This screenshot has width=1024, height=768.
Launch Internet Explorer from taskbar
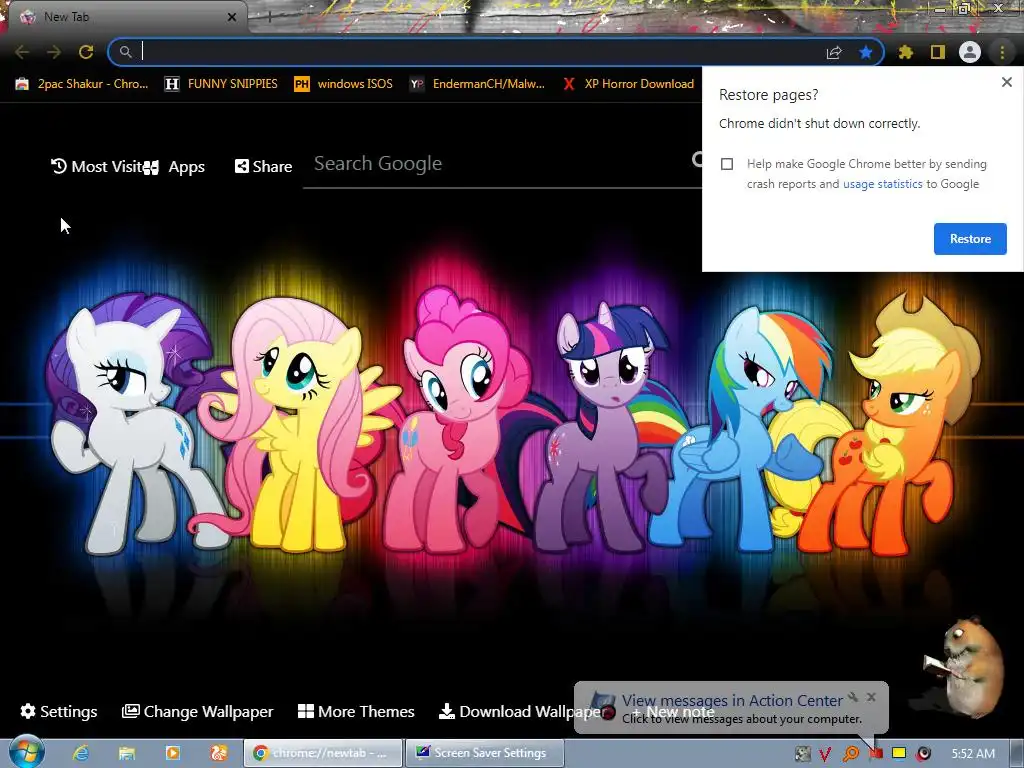click(81, 753)
